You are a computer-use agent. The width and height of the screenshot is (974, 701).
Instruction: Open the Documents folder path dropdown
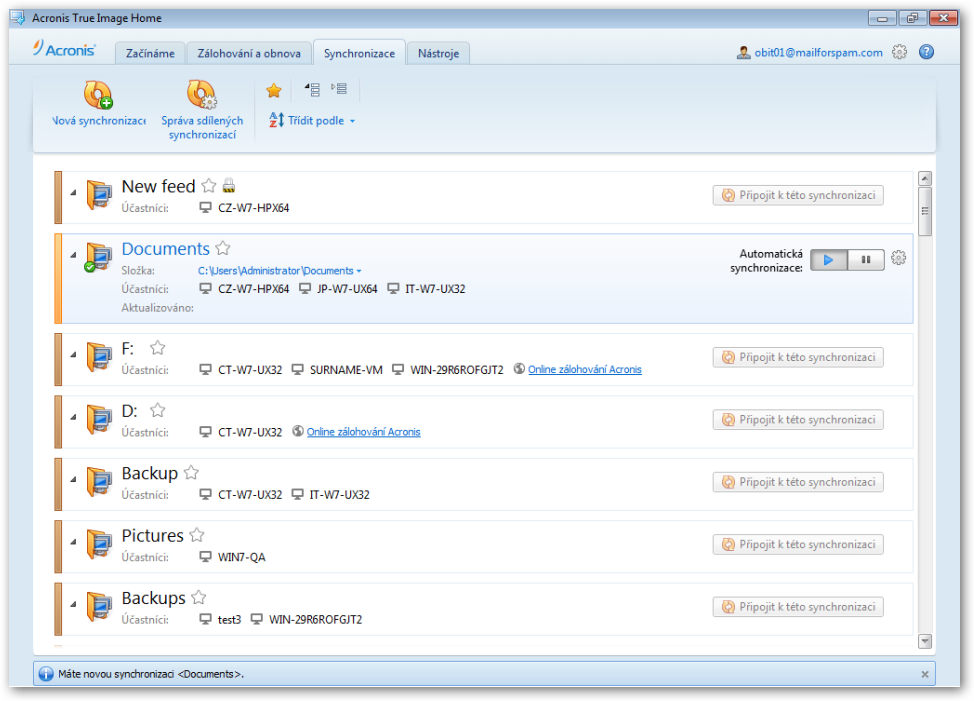tap(280, 271)
